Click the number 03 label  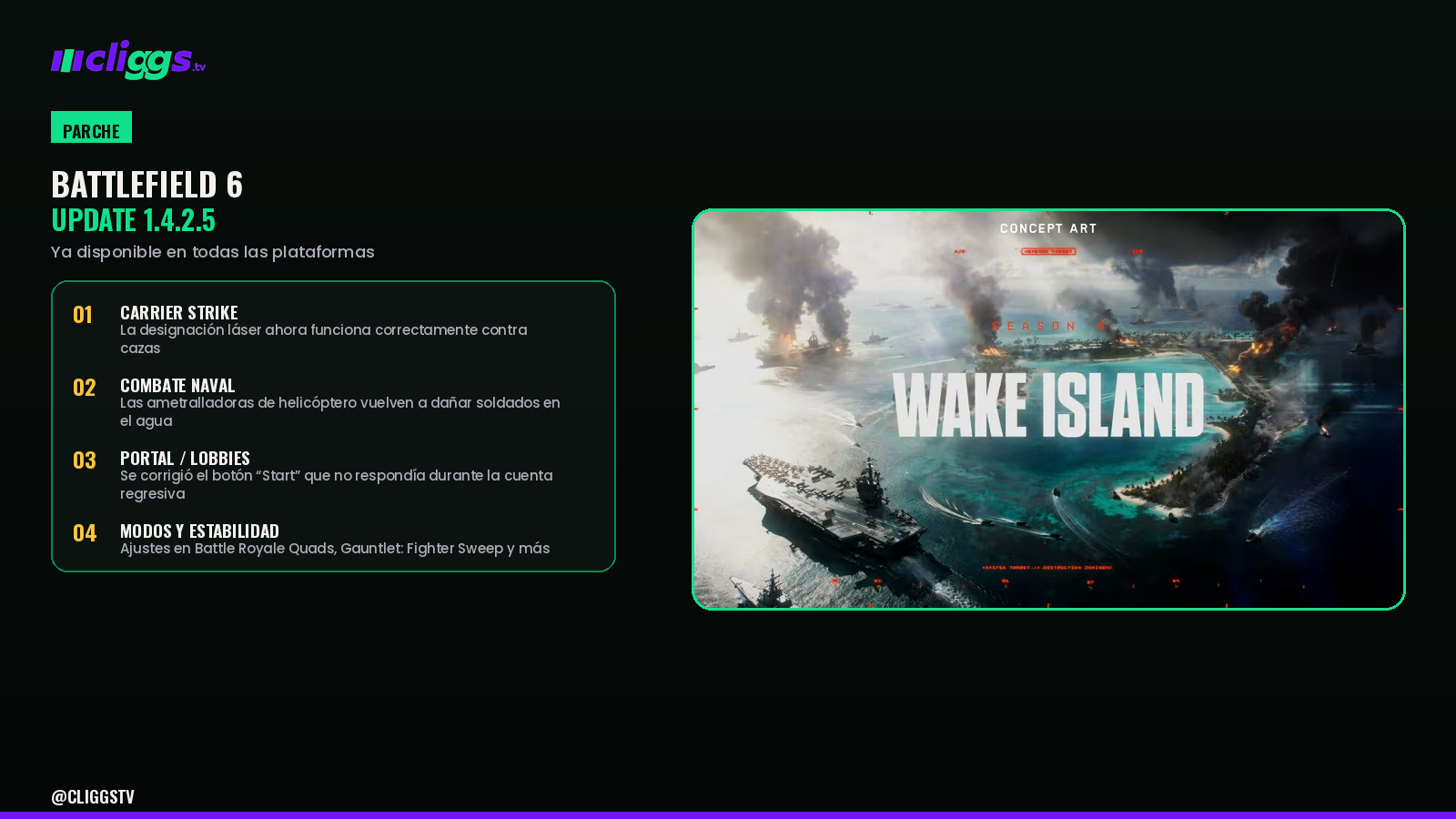(85, 460)
